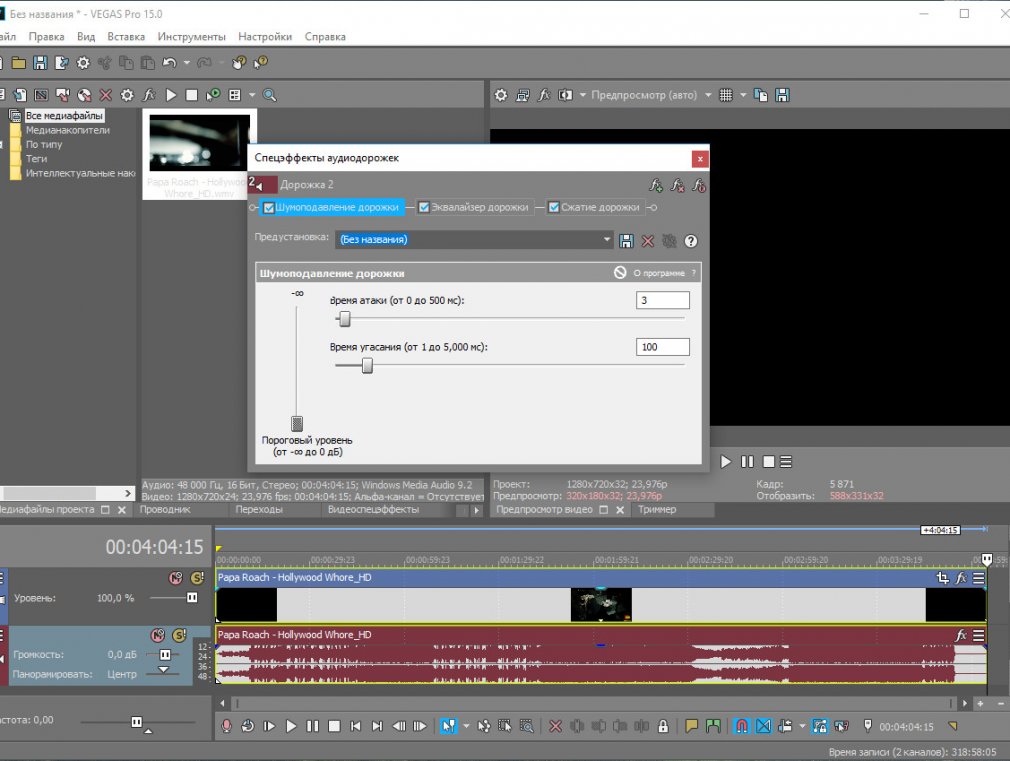
Task: Search media with the magnifier icon
Action: pos(269,95)
